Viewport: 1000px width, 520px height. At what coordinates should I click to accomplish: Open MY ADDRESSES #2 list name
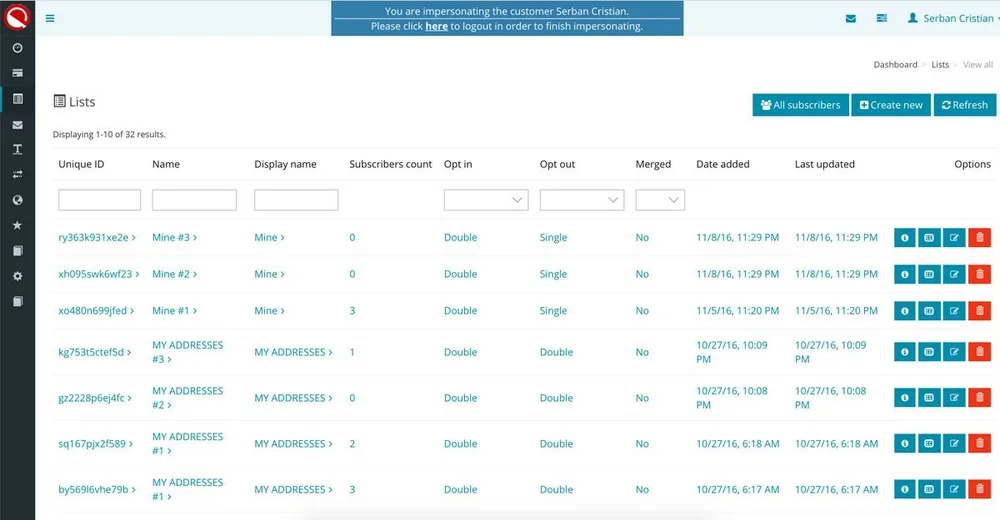point(188,398)
